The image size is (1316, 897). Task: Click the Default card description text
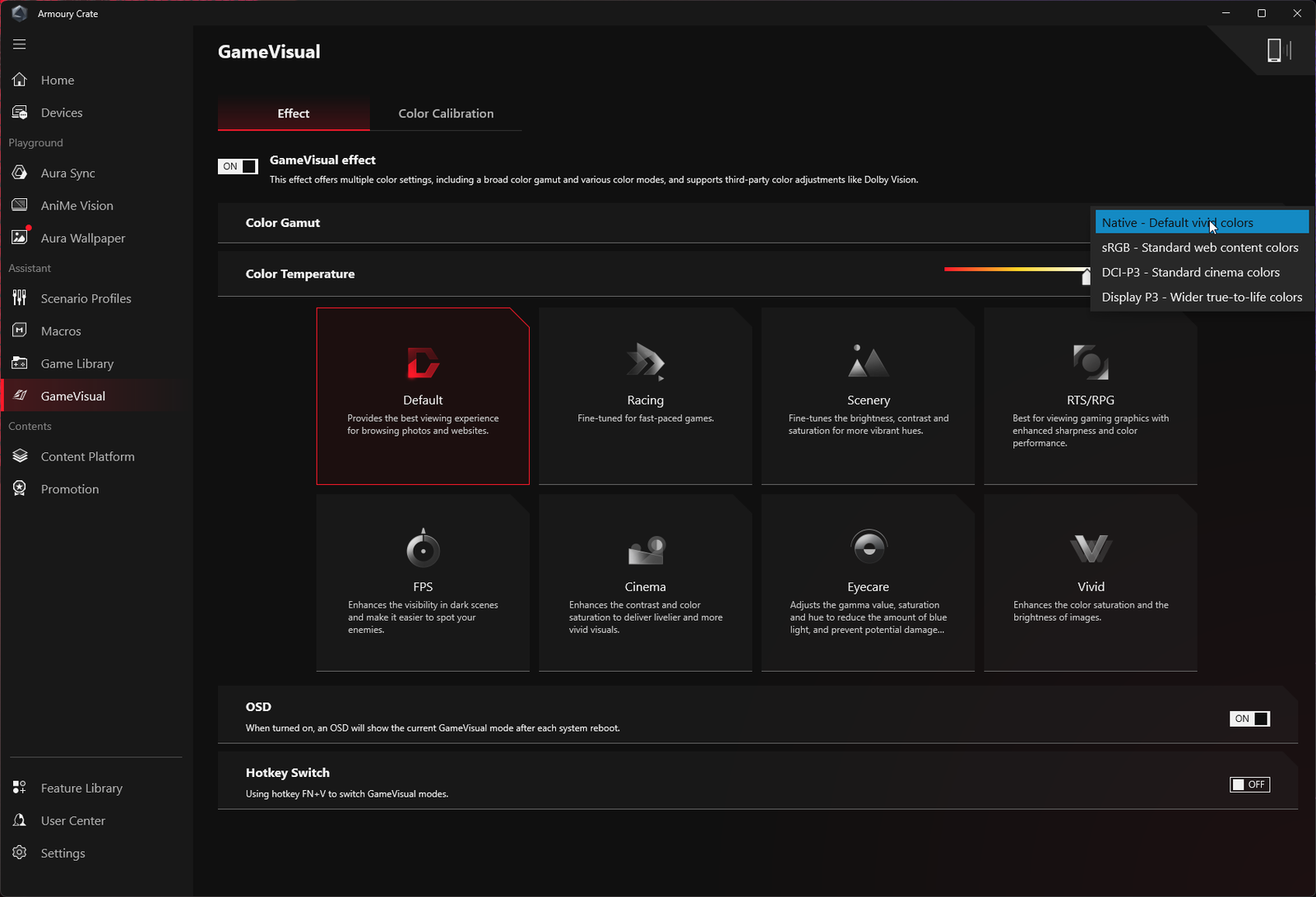coord(423,424)
